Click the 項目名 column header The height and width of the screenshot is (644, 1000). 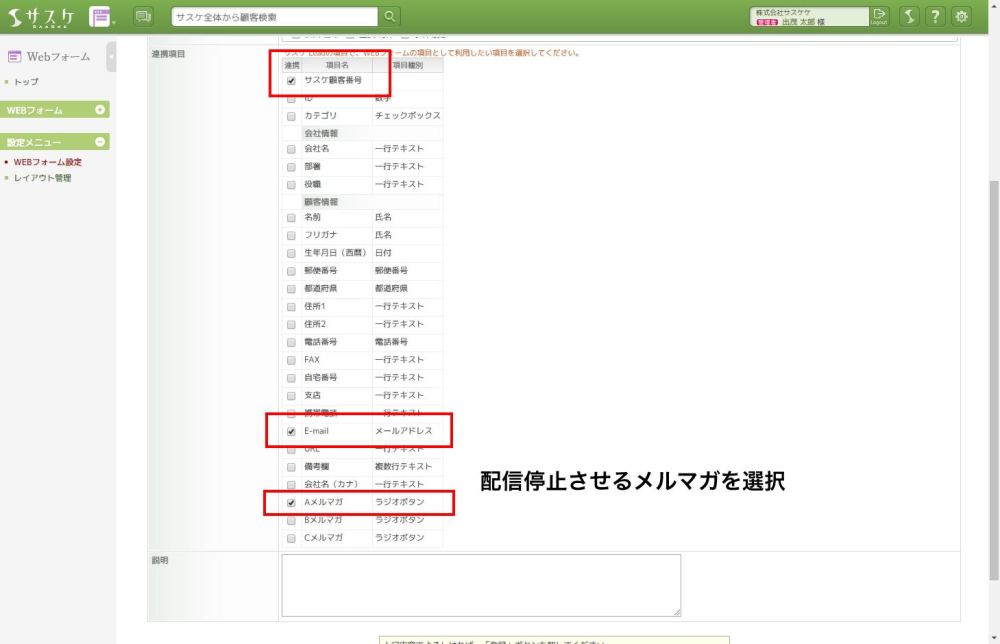[x=337, y=65]
